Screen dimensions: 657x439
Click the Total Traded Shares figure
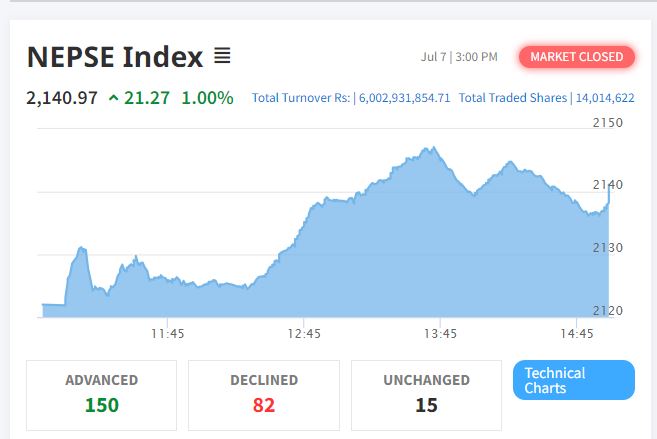tap(546, 98)
